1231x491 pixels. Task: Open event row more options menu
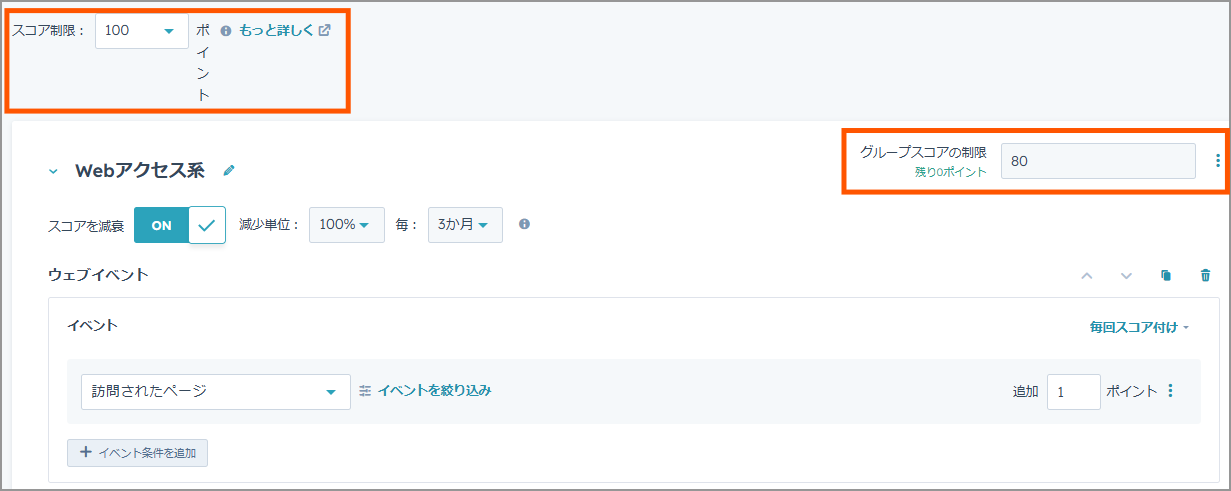pos(1170,391)
